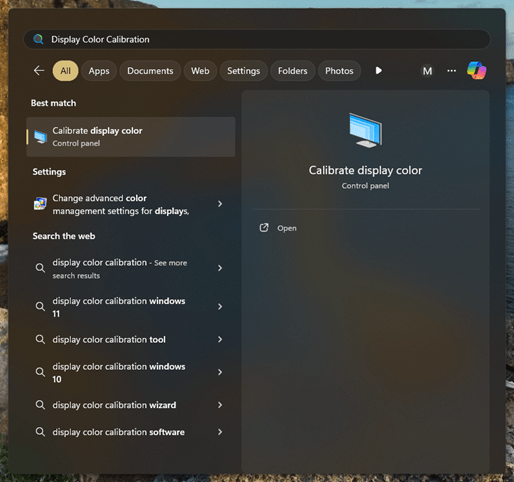Show more filter categories arrow
This screenshot has width=514, height=482.
pyautogui.click(x=379, y=71)
